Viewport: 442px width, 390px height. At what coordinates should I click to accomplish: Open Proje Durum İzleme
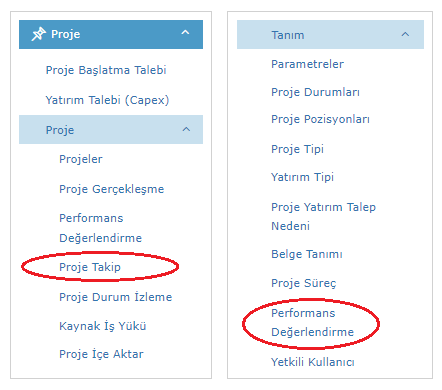click(116, 297)
